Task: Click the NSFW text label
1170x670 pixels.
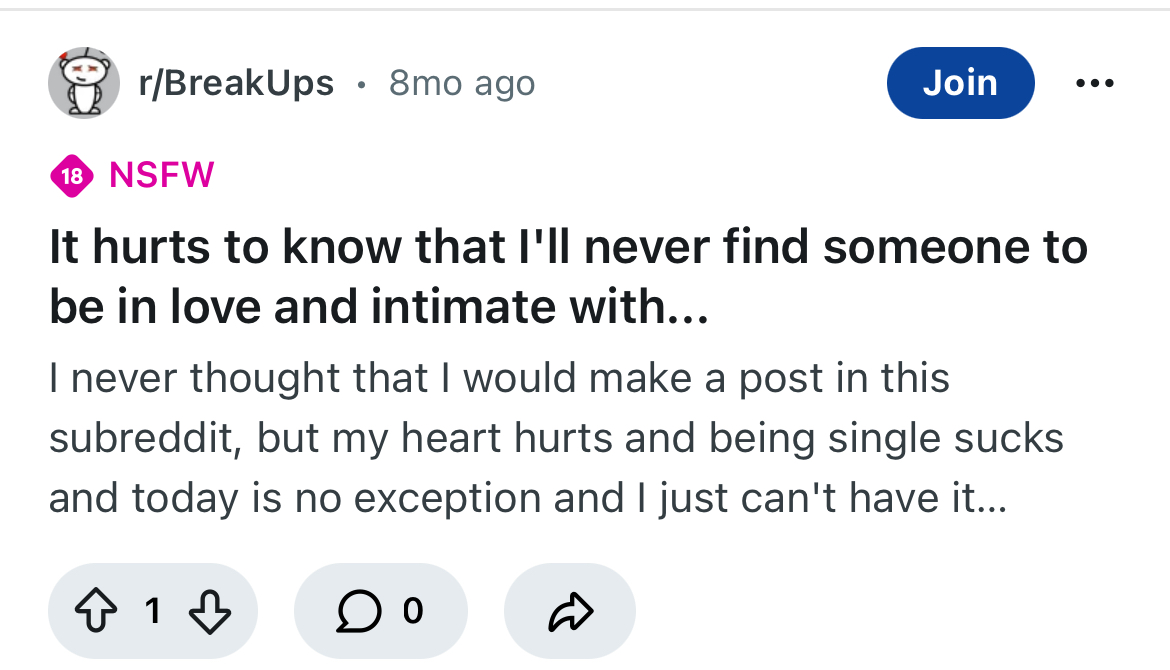Action: pos(161,175)
